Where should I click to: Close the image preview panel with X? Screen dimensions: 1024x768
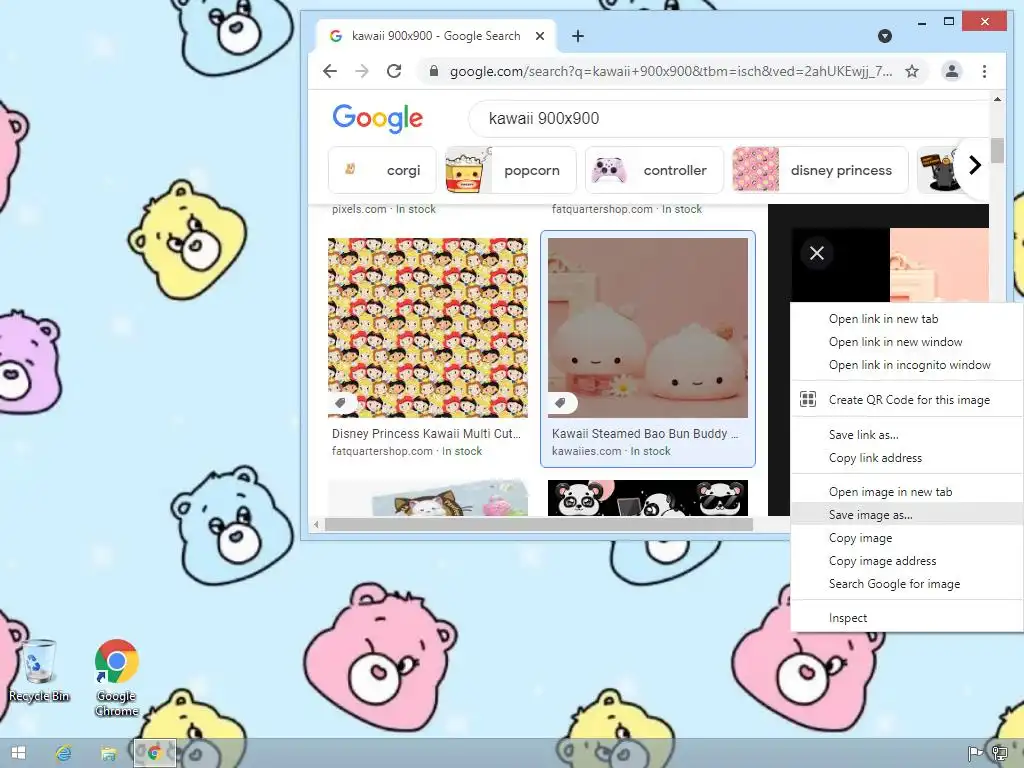[816, 253]
